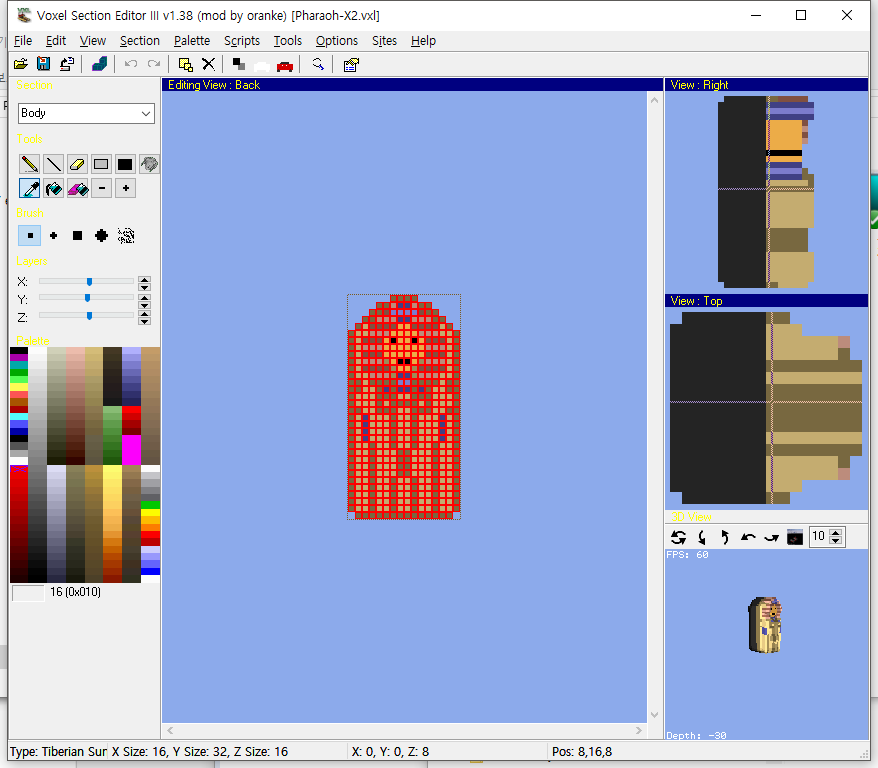Viewport: 878px width, 768px height.
Task: Select the gray smooth normals tool
Action: point(149,164)
